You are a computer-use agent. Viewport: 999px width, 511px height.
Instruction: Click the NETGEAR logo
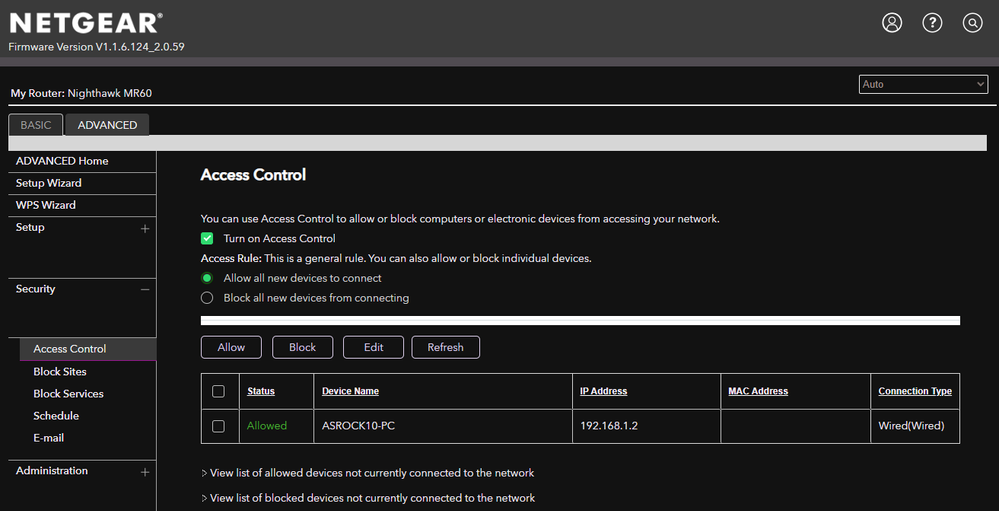86,24
